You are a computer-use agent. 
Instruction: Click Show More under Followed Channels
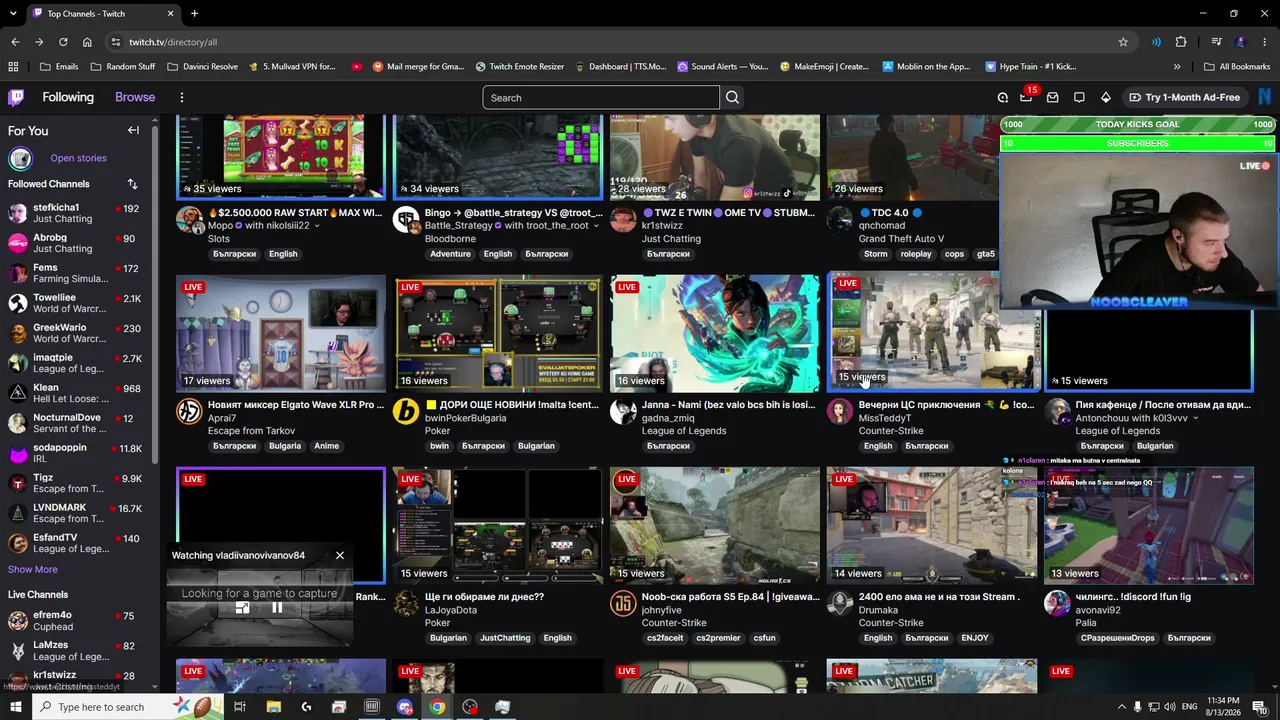[33, 569]
